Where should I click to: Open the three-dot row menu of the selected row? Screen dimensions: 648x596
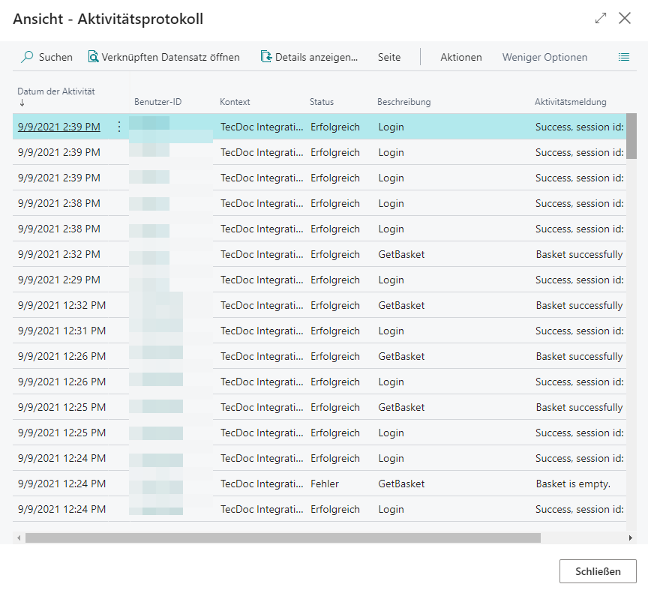click(x=119, y=127)
